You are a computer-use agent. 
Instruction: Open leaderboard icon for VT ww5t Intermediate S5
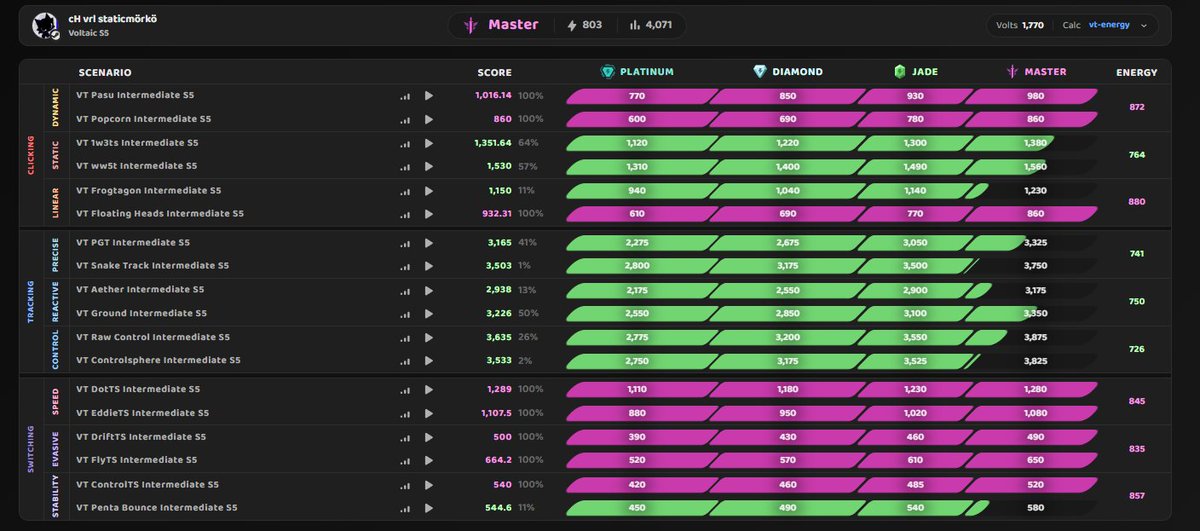pyautogui.click(x=405, y=166)
